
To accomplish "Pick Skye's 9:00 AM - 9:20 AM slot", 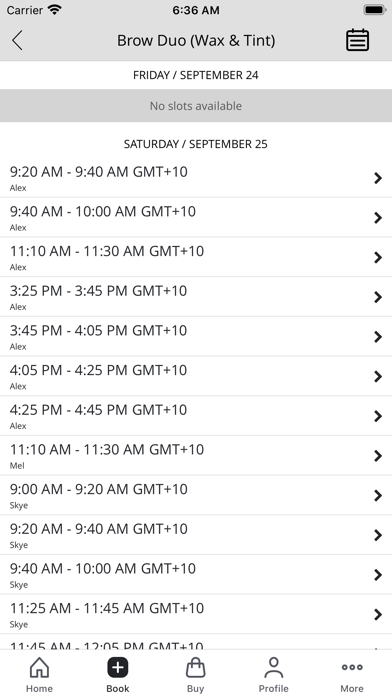I will point(196,495).
